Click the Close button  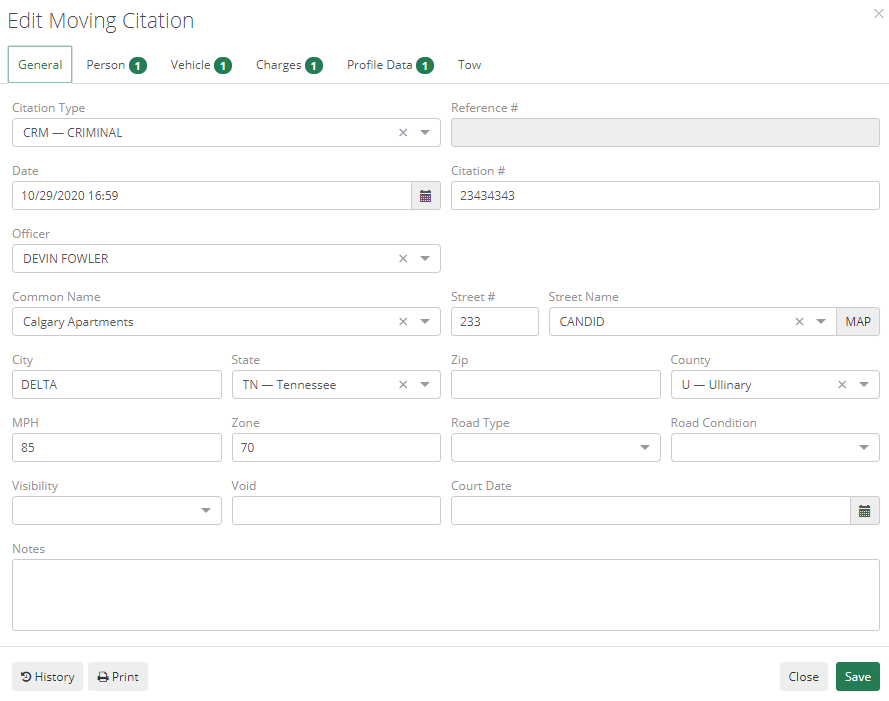[803, 677]
